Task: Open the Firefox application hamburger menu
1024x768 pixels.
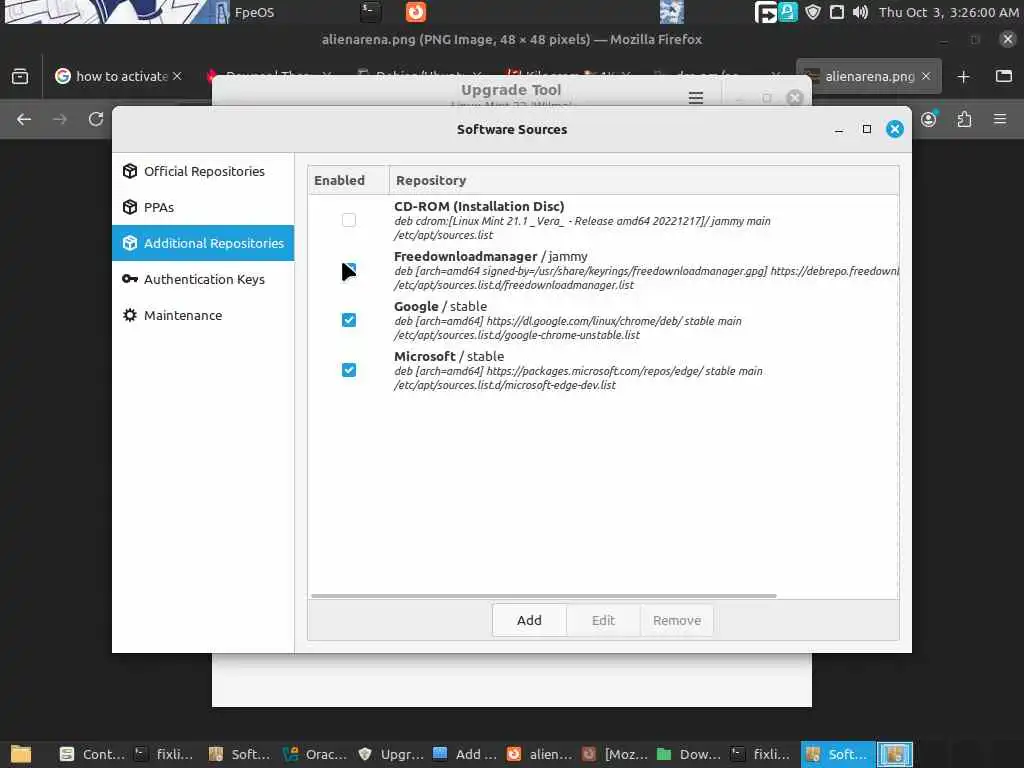Action: pyautogui.click(x=1000, y=120)
